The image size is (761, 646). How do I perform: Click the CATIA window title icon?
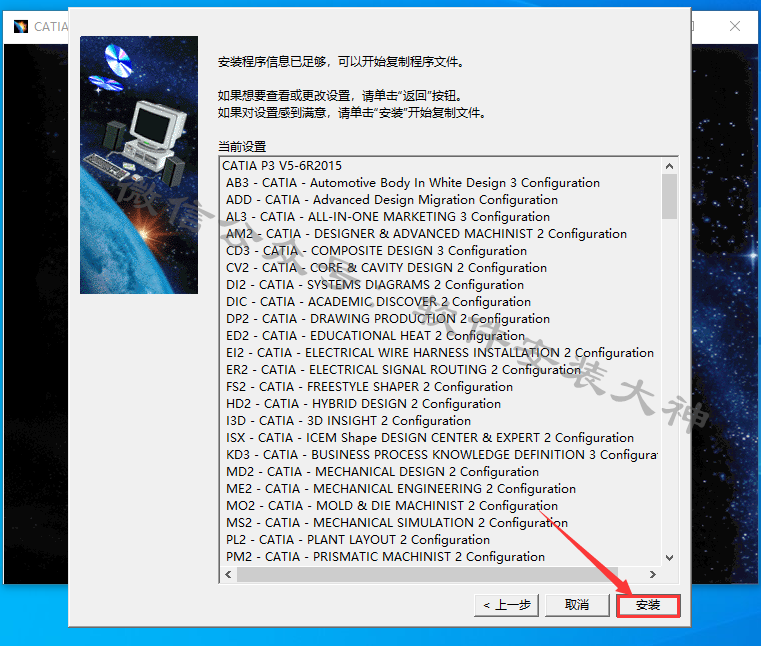21,26
